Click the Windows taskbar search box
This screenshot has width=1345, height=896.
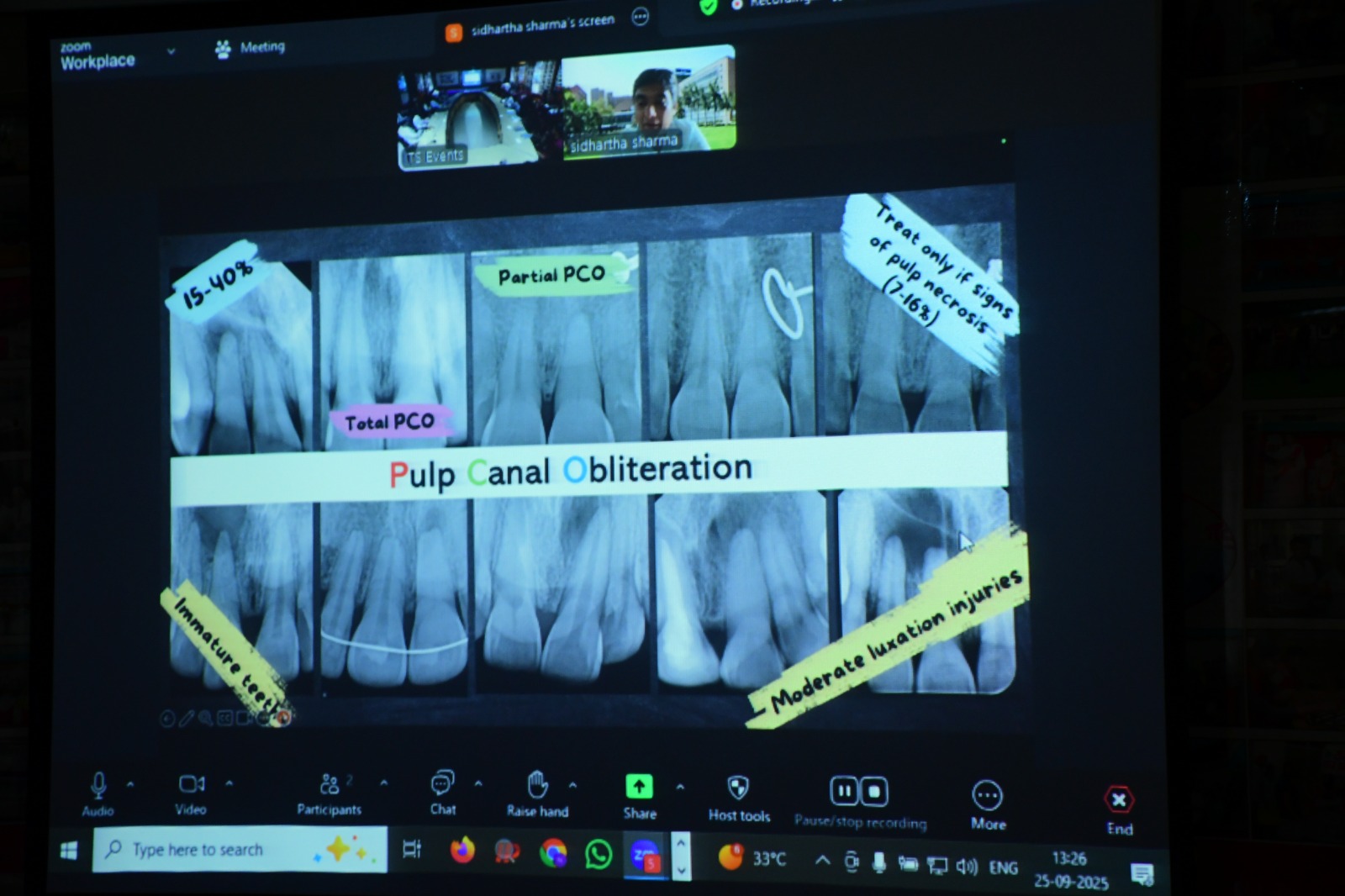pyautogui.click(x=240, y=850)
